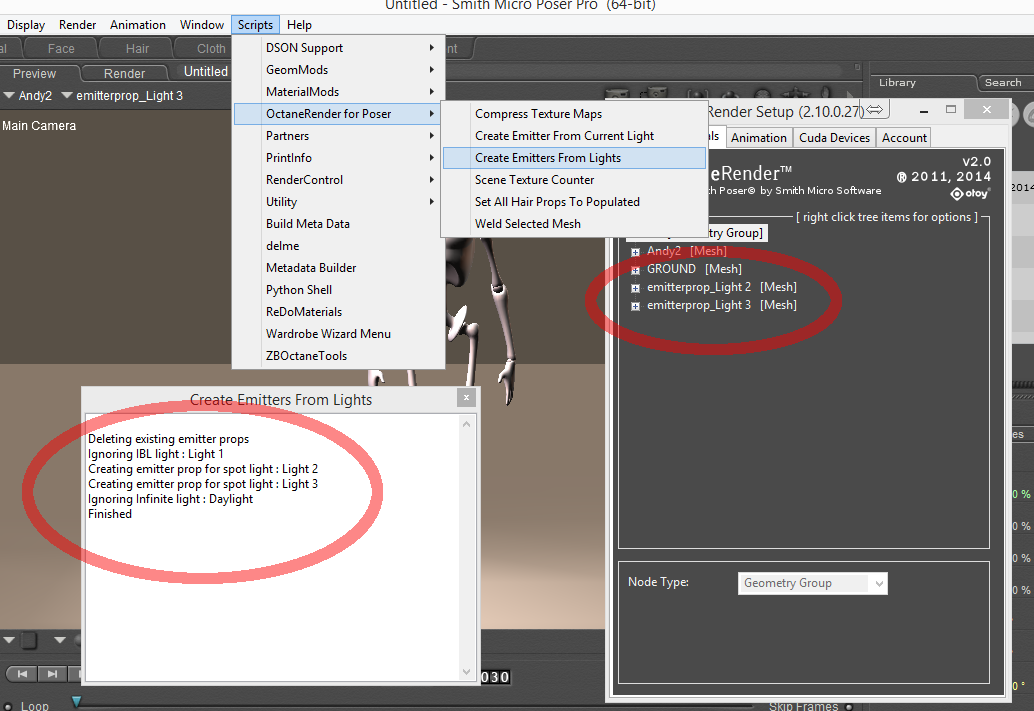Image resolution: width=1034 pixels, height=711 pixels.
Task: Expand the Andy2 mesh tree node
Action: click(x=635, y=252)
